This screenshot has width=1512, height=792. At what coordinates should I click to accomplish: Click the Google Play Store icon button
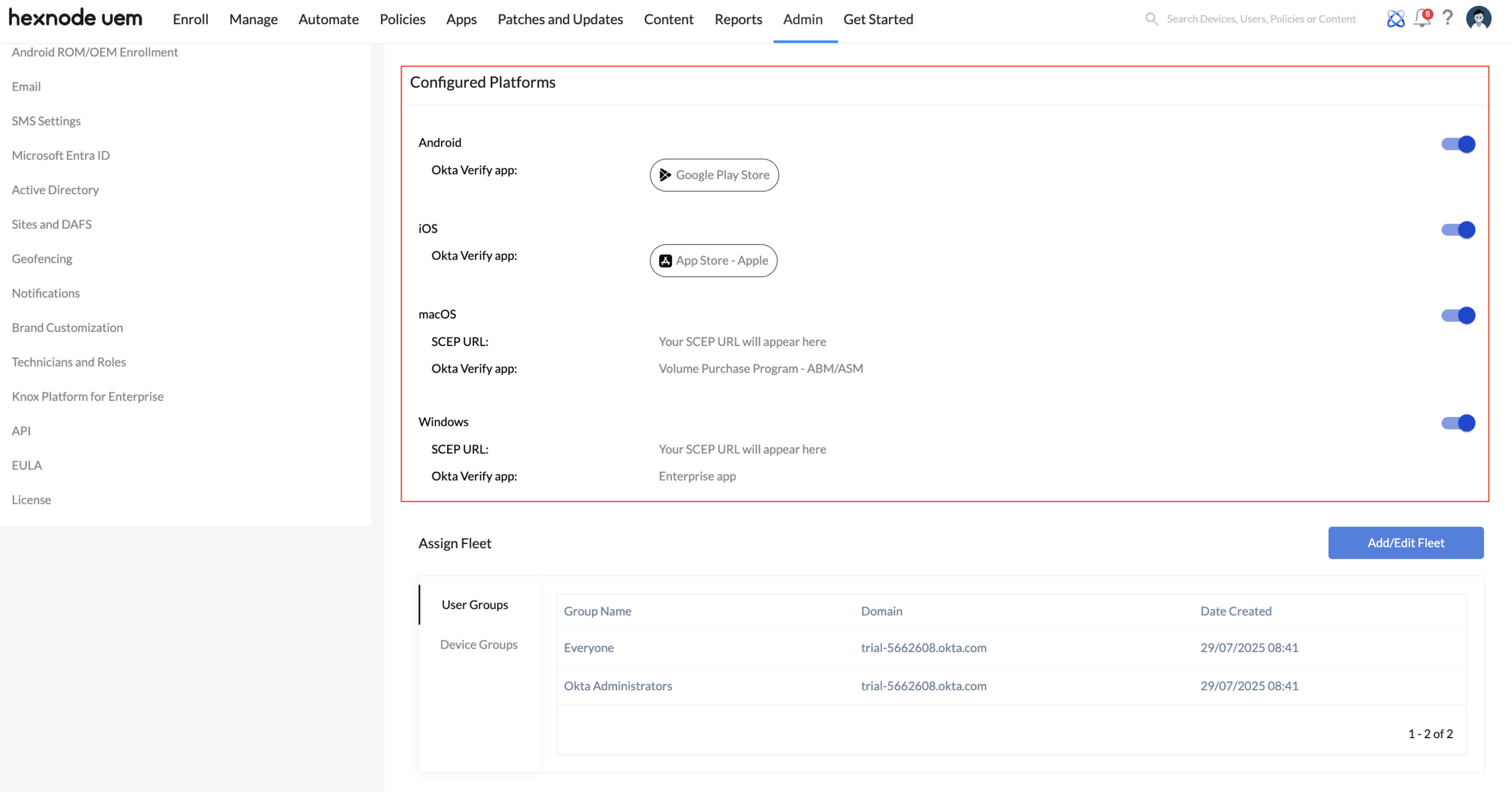pyautogui.click(x=714, y=175)
